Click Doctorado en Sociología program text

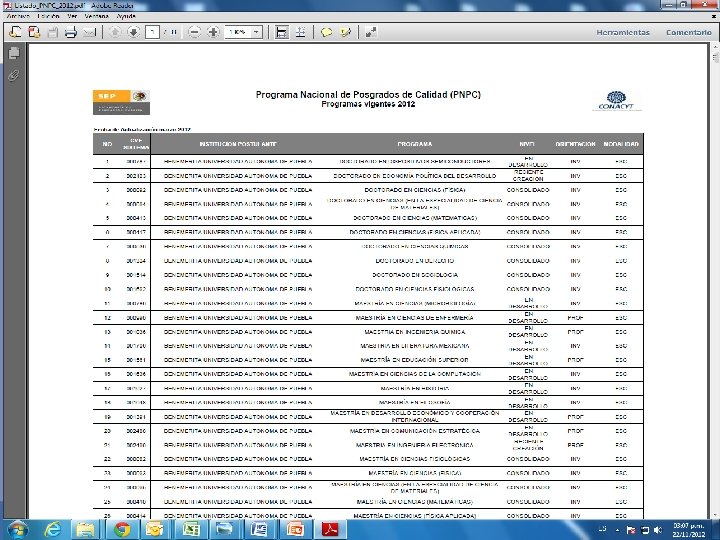tap(415, 275)
